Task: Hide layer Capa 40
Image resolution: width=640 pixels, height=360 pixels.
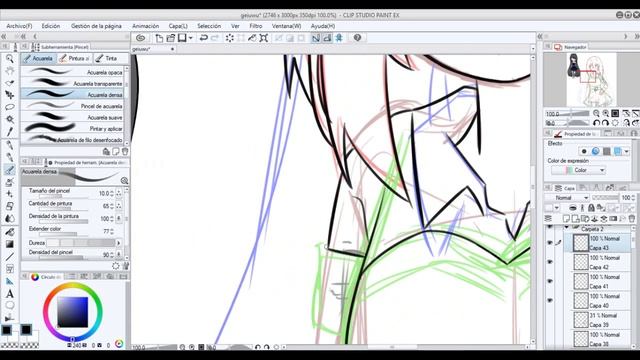Action: pyautogui.click(x=550, y=300)
